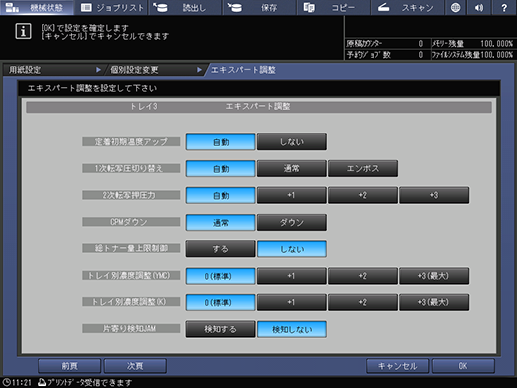Set 1次転写圧切り替え to 自動
The height and width of the screenshot is (388, 517).
point(221,169)
